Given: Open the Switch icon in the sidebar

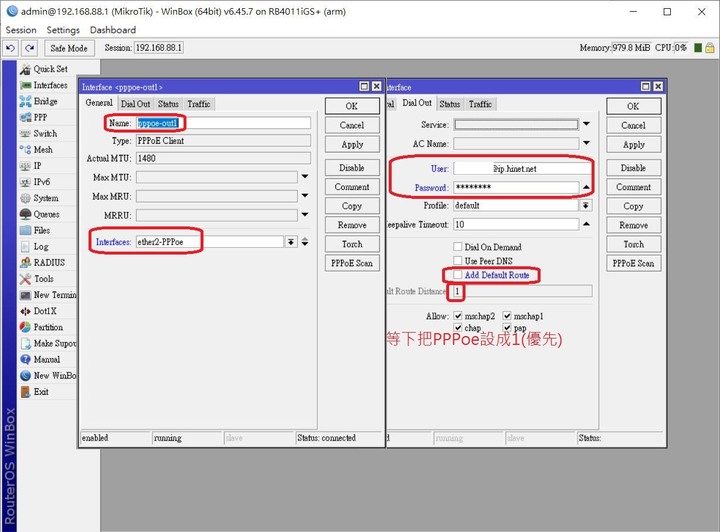Looking at the screenshot, I should (x=25, y=134).
